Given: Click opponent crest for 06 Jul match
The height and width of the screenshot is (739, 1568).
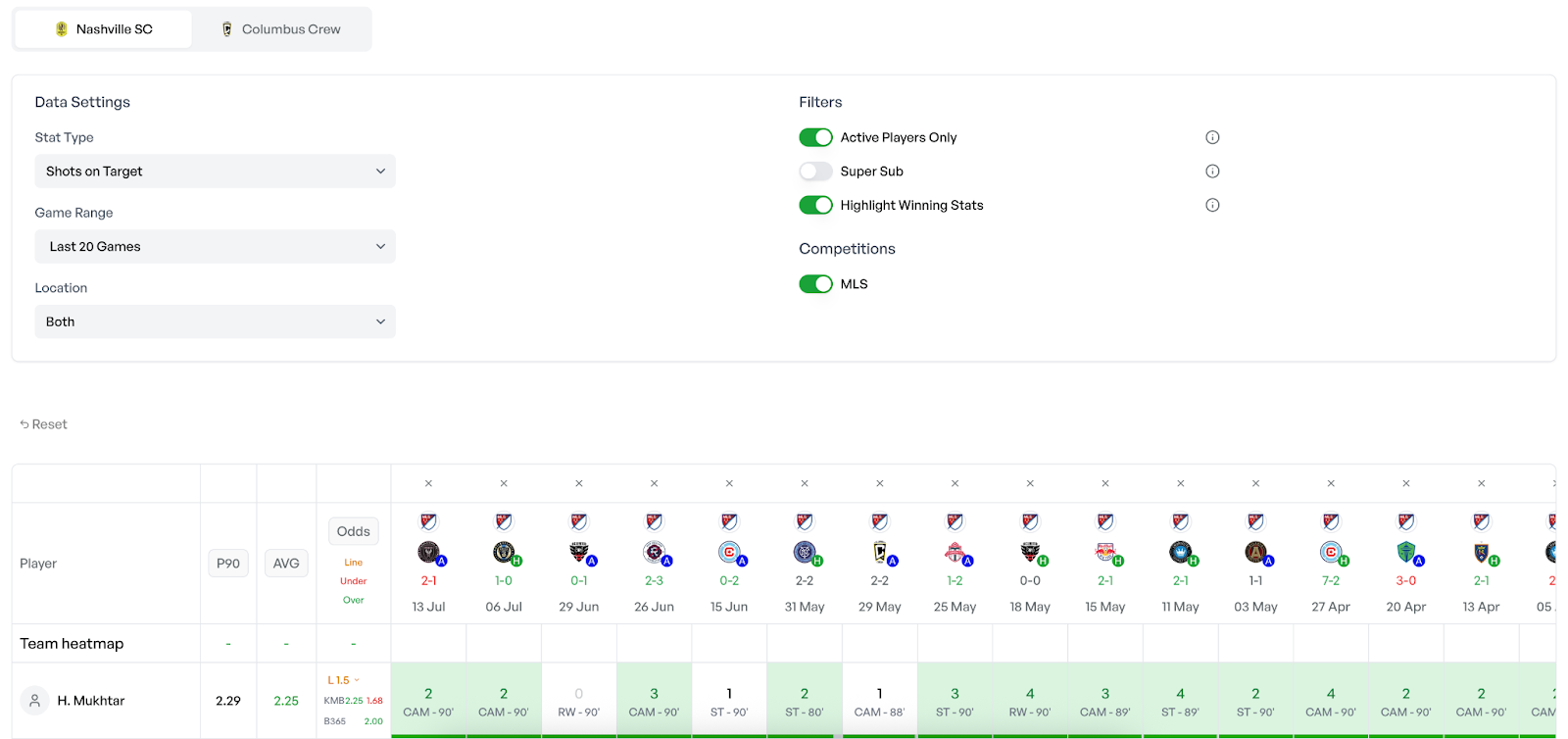Looking at the screenshot, I should coord(504,553).
